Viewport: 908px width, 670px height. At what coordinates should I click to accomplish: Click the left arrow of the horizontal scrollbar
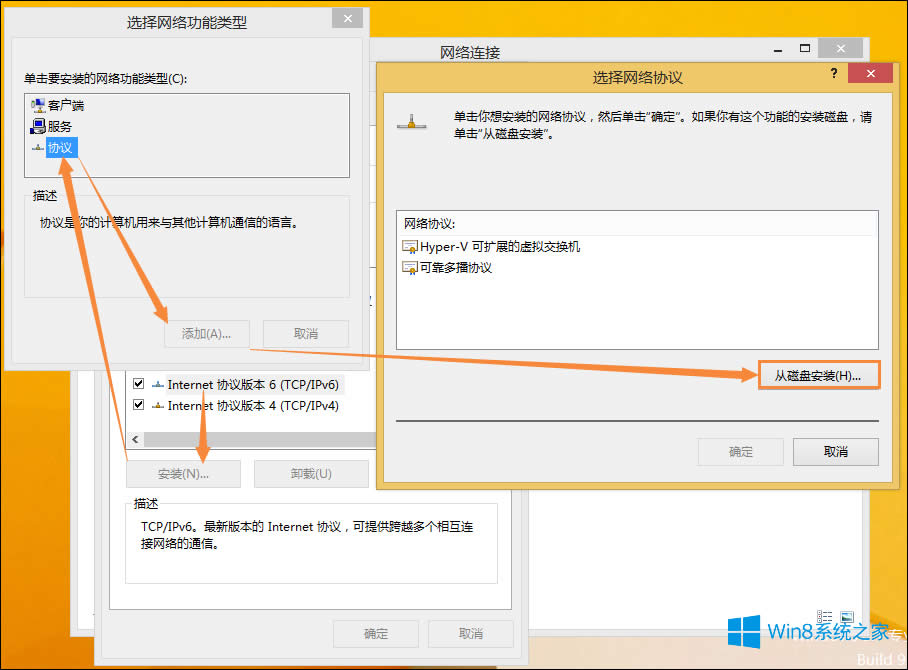pos(133,438)
